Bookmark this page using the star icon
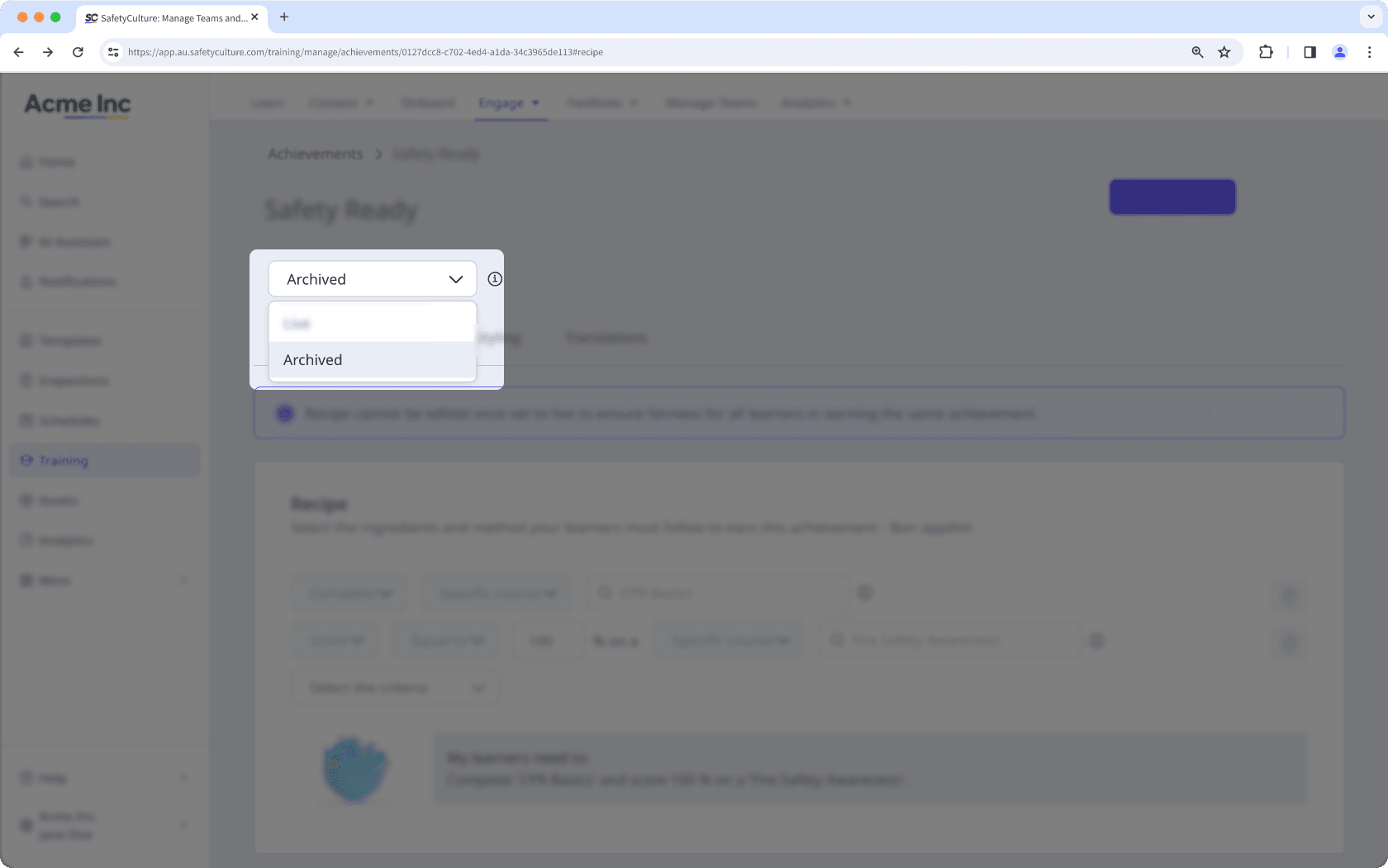The image size is (1388, 868). click(1224, 51)
